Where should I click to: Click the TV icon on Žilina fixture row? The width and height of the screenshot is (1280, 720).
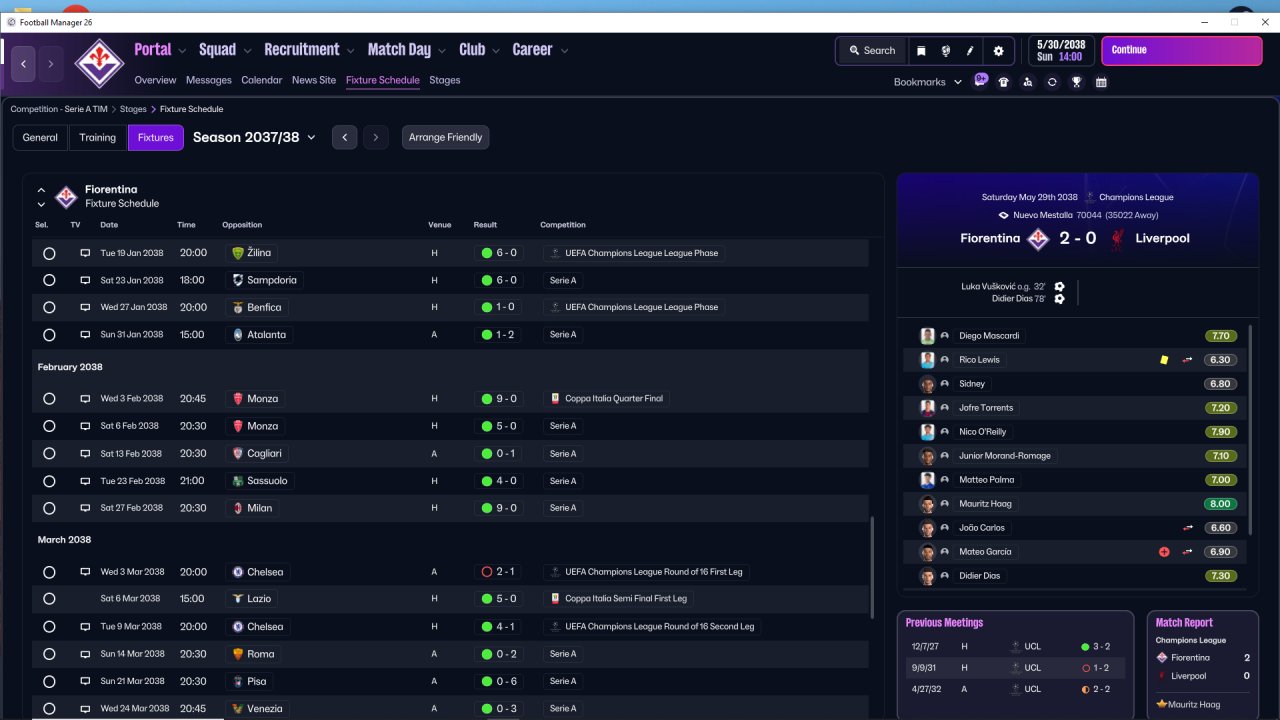(85, 253)
